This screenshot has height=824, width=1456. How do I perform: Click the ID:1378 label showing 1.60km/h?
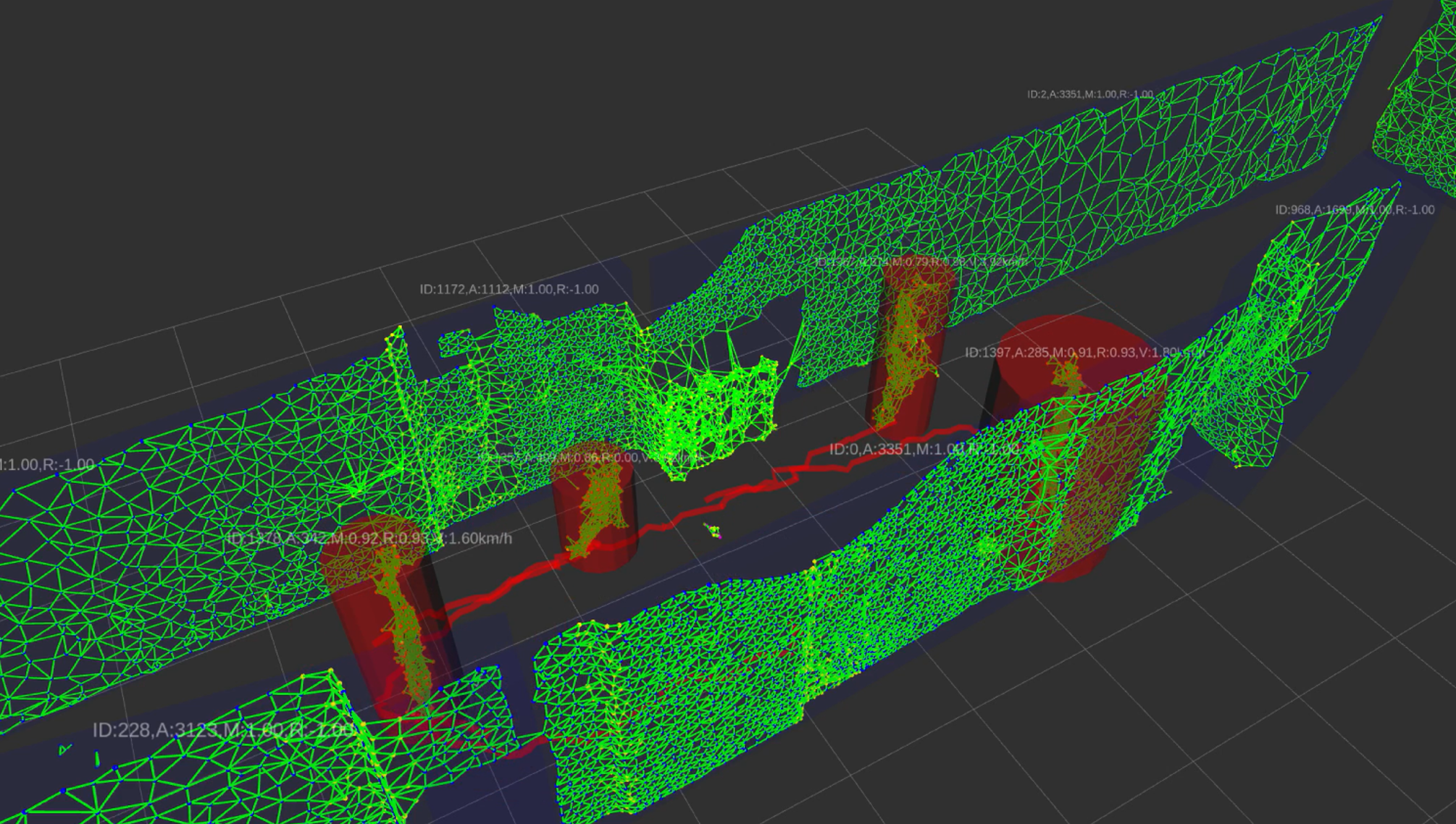coord(368,539)
